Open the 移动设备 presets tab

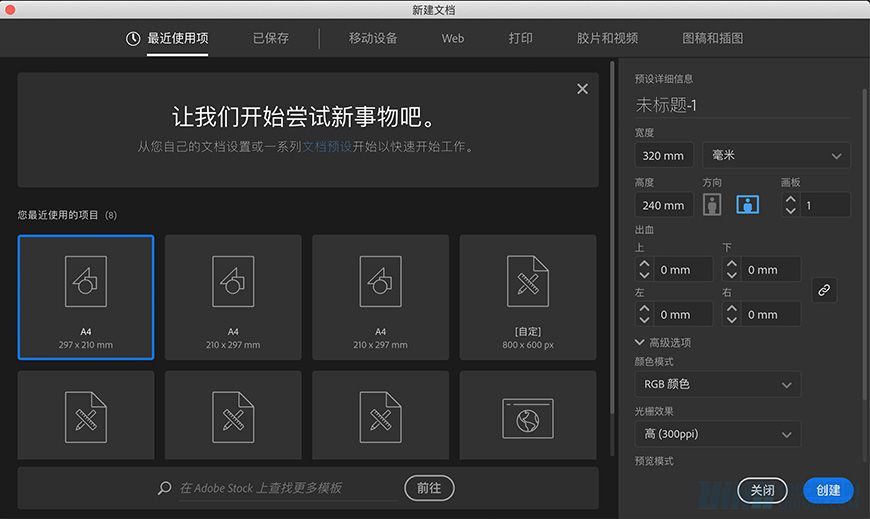pos(373,38)
